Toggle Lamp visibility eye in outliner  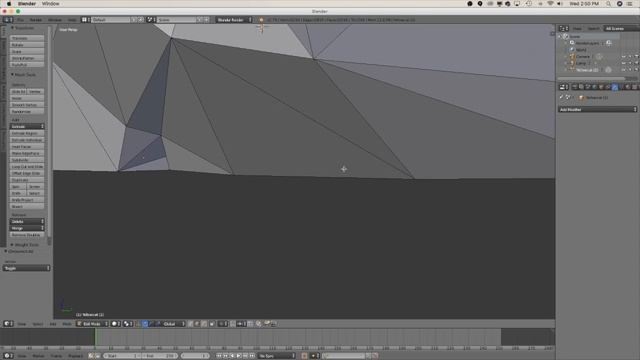pyautogui.click(x=623, y=63)
